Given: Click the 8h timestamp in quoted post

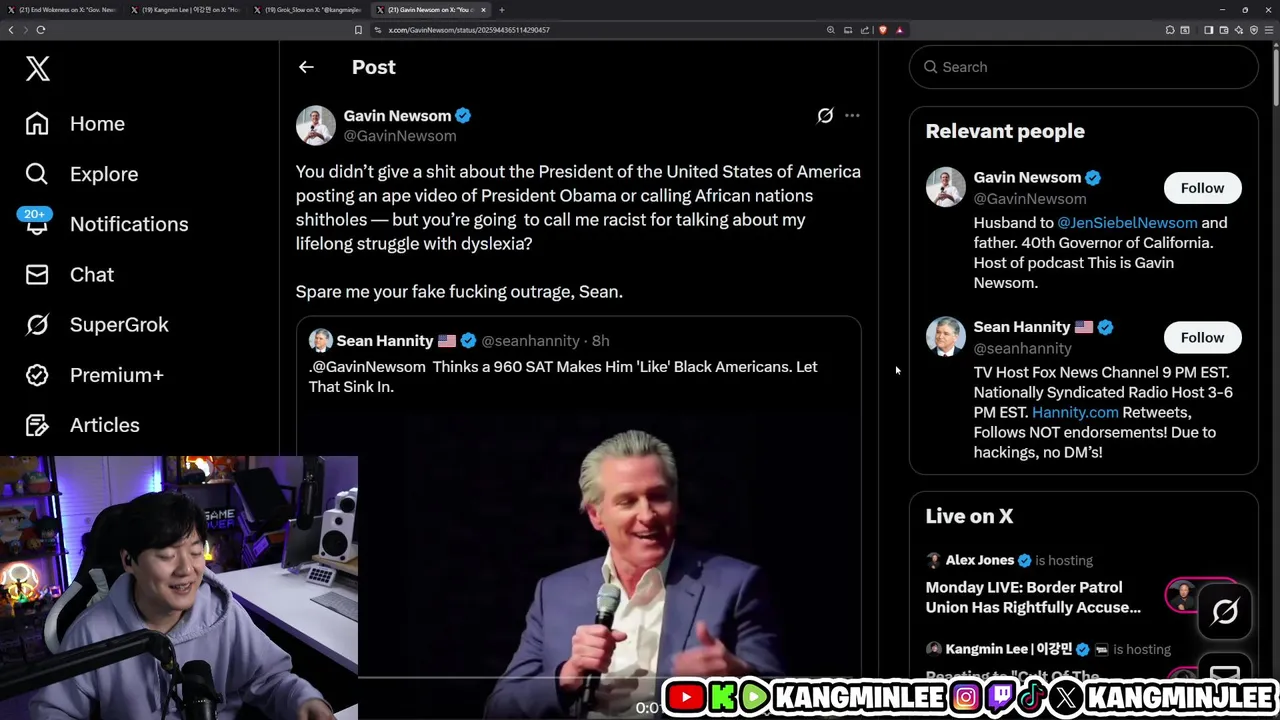Looking at the screenshot, I should [x=600, y=341].
